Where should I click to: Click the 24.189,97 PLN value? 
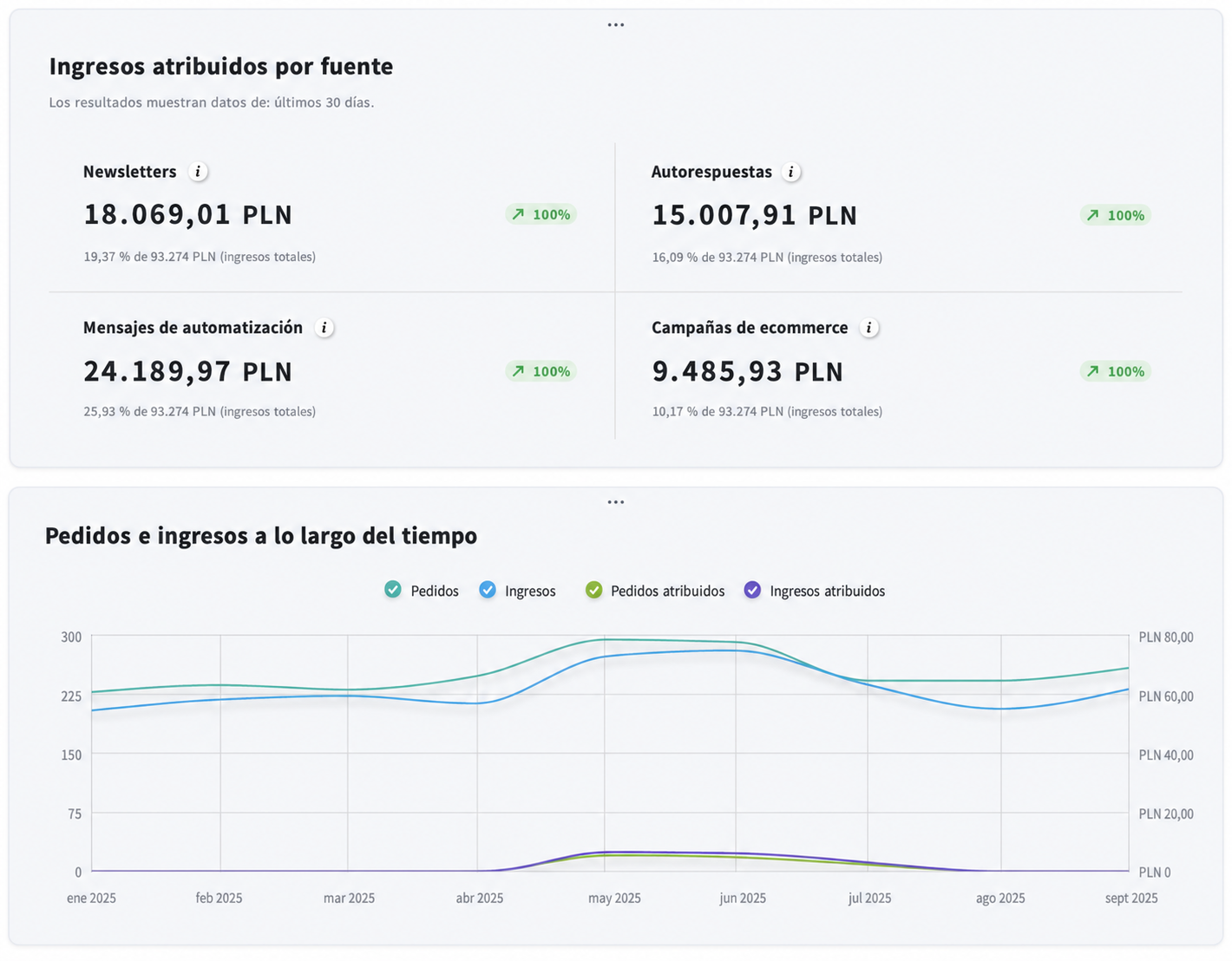point(187,371)
